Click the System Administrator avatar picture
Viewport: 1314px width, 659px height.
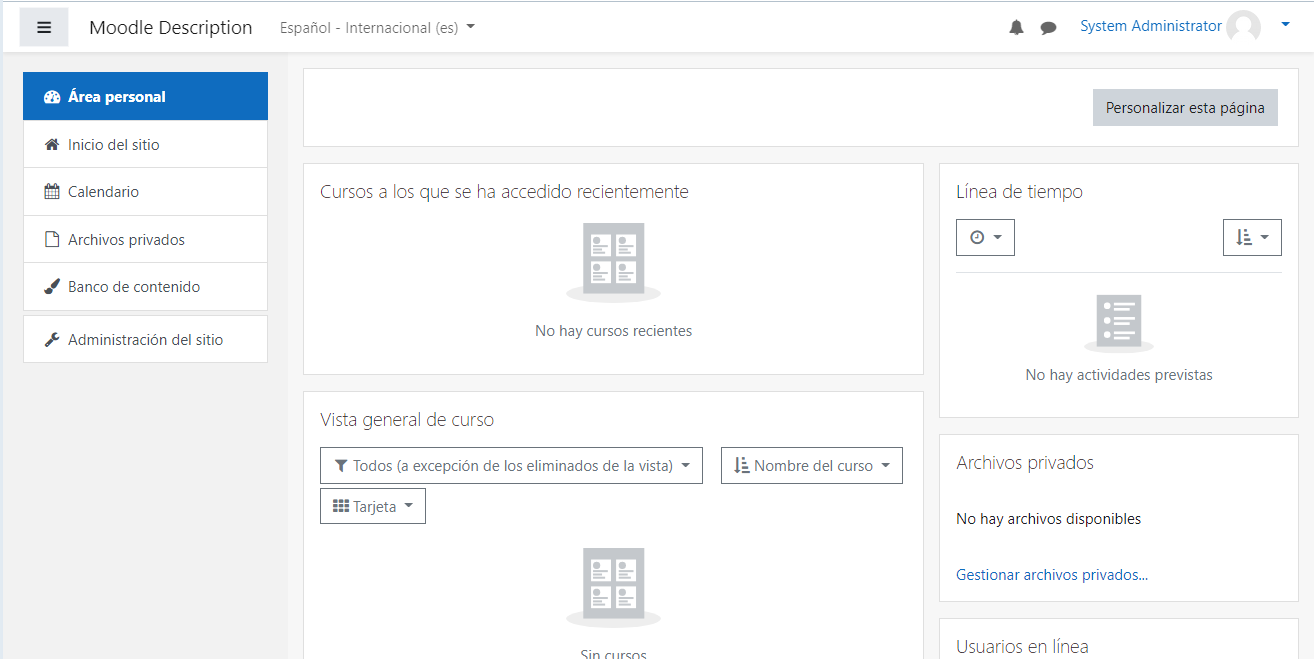(x=1243, y=27)
